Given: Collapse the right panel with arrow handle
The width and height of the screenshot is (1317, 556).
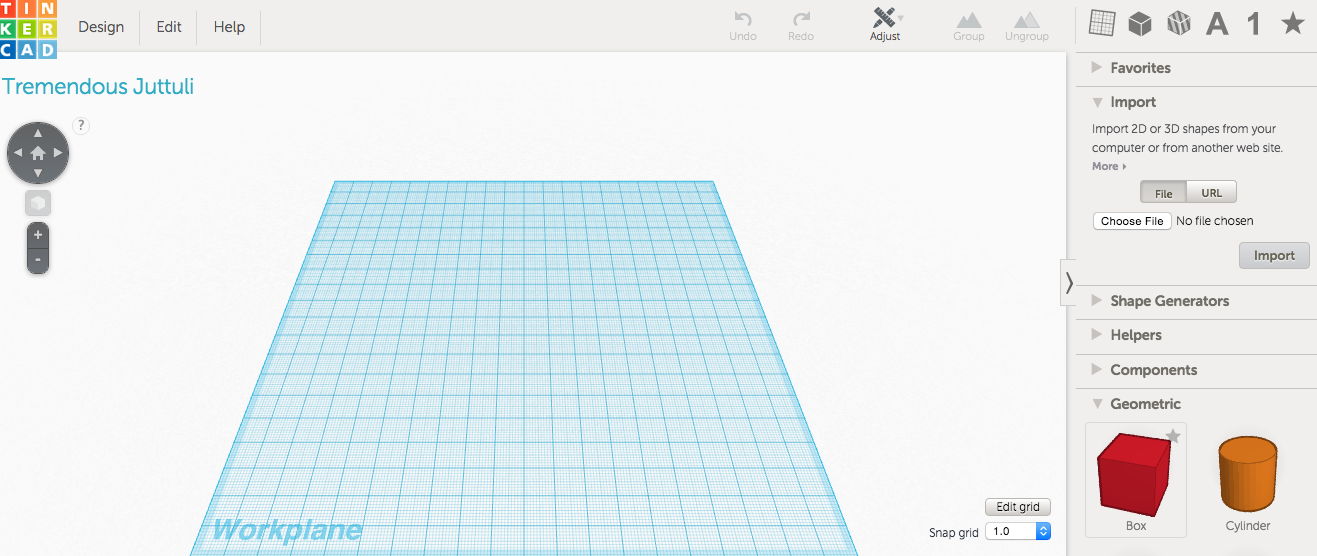Looking at the screenshot, I should tap(1068, 283).
